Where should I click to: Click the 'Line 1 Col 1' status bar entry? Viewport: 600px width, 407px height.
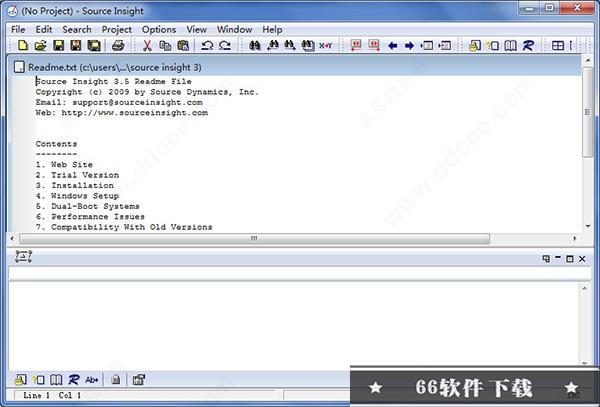pyautogui.click(x=52, y=395)
